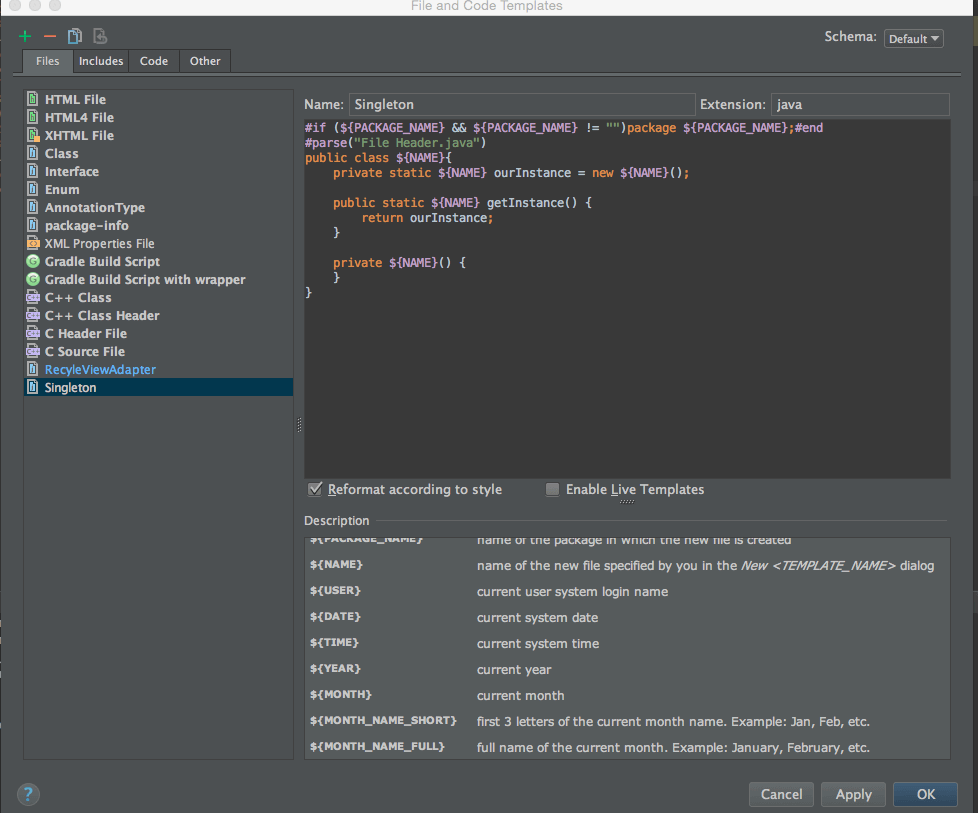This screenshot has width=978, height=813.
Task: Select the XHTML File template
Action: 158,135
